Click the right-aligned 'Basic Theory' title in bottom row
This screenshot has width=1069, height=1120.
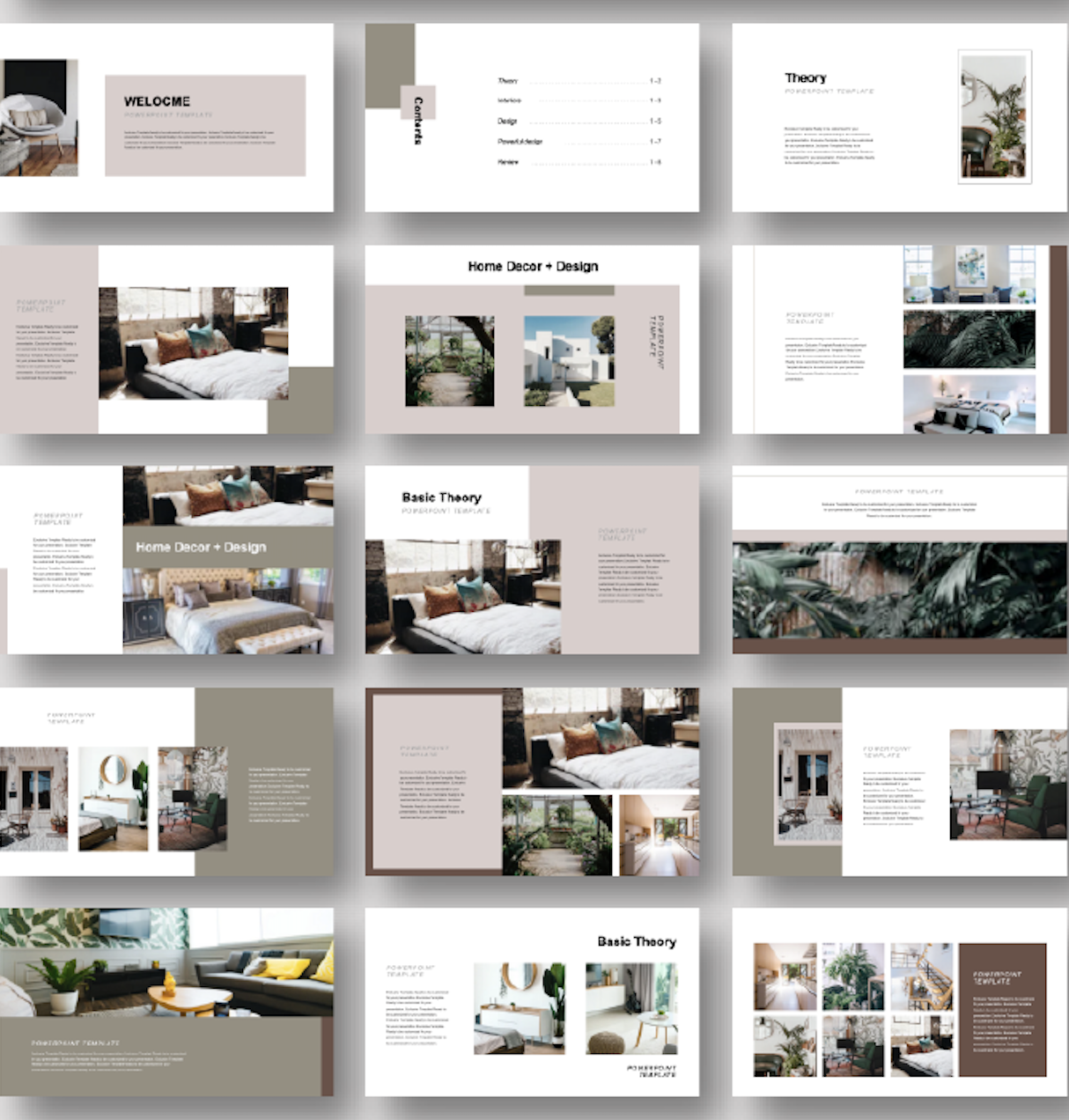[x=636, y=941]
